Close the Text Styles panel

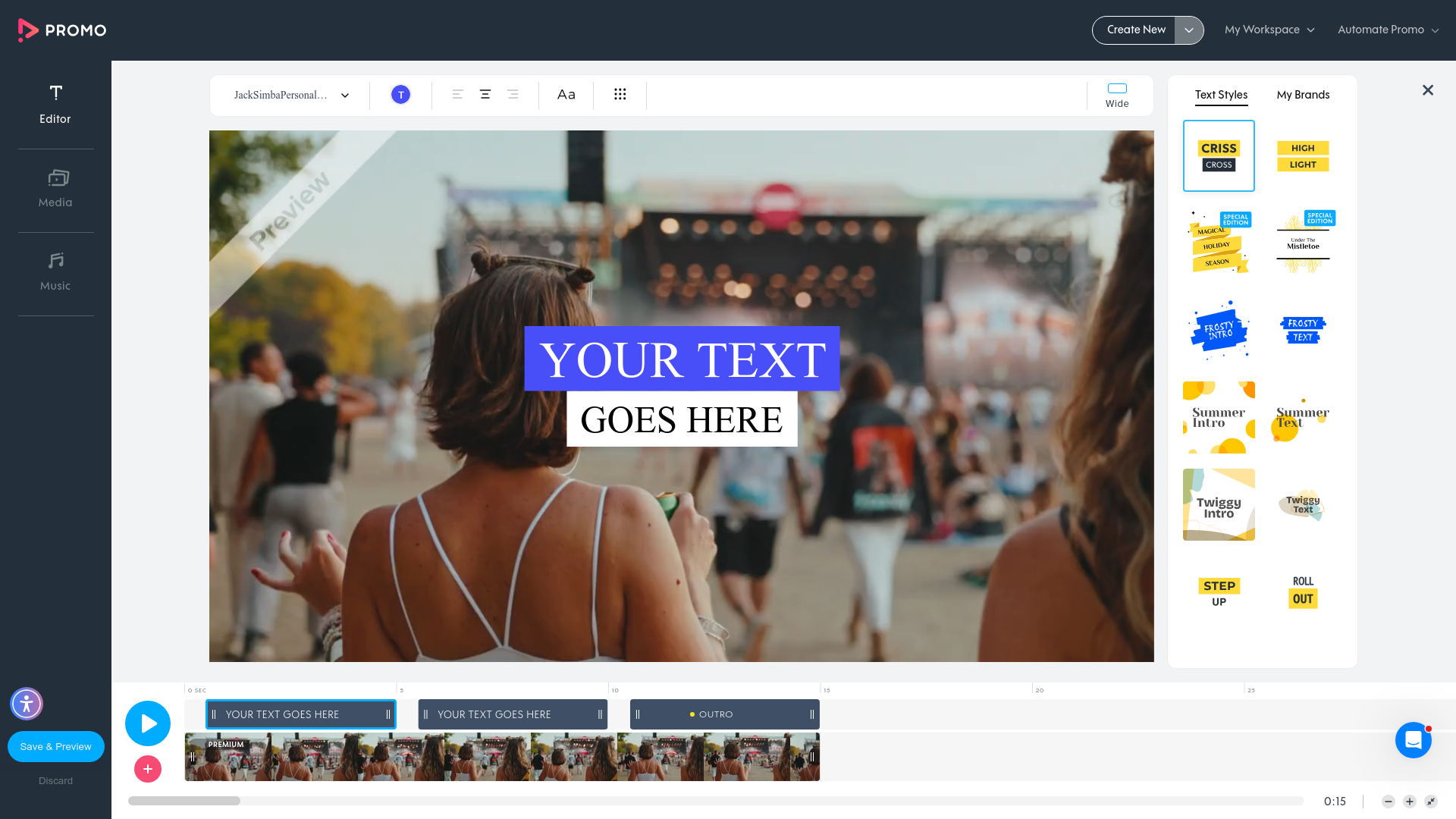click(x=1428, y=90)
